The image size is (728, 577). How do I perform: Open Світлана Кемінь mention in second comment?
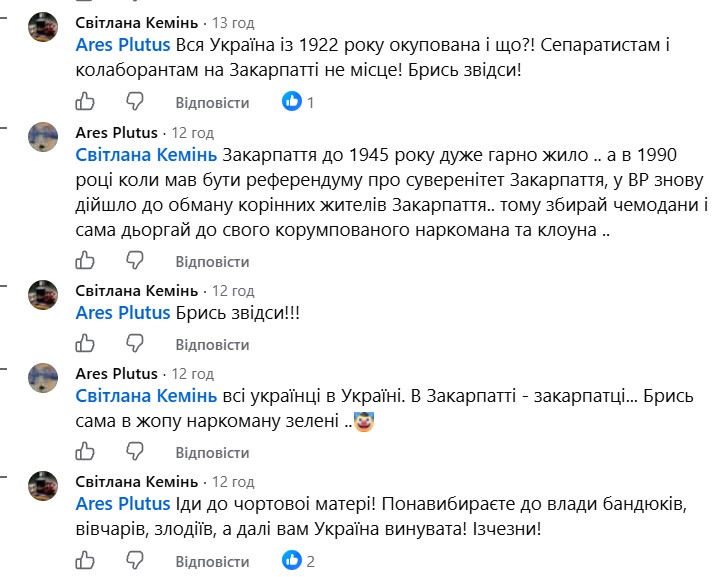click(x=146, y=155)
